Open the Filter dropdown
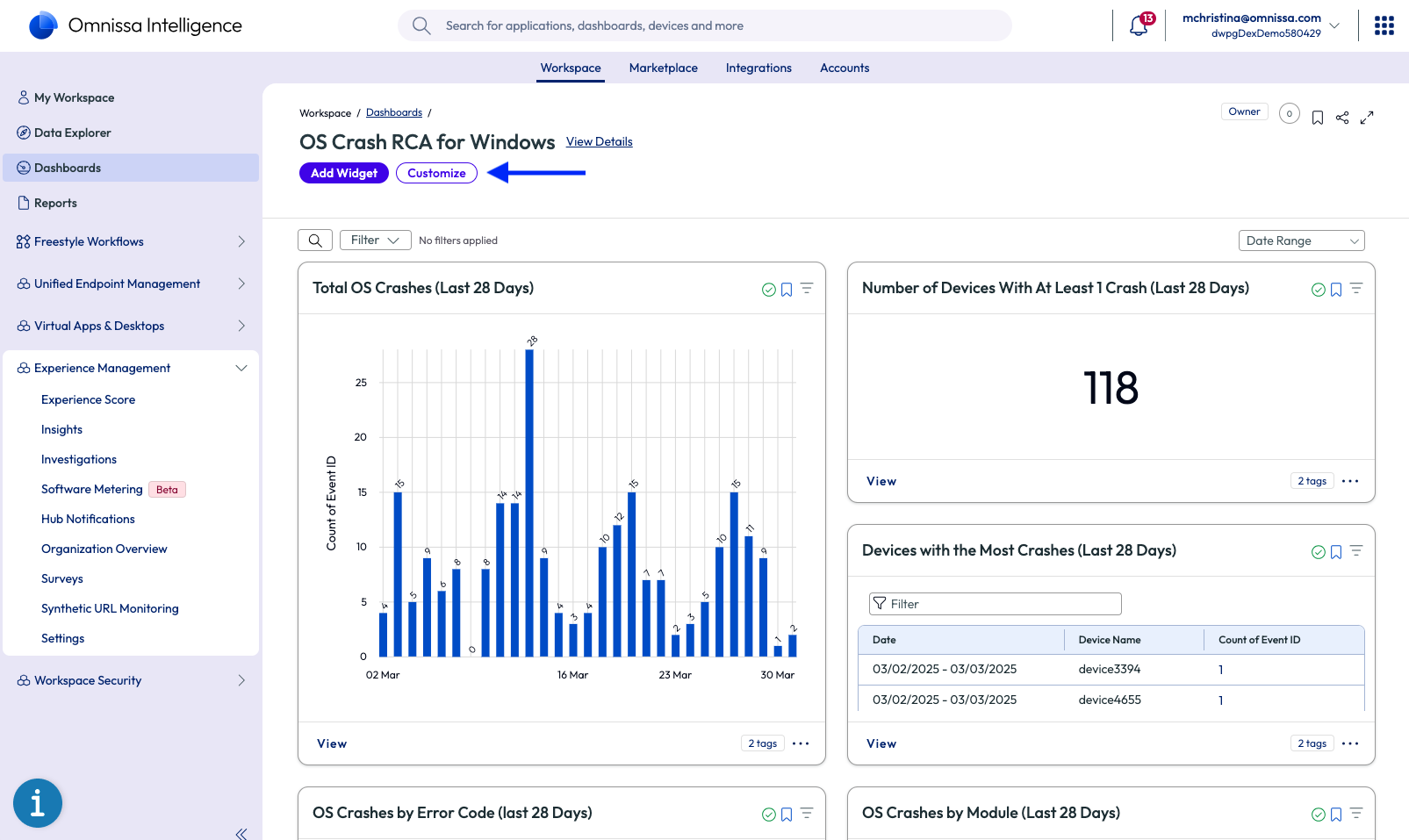The width and height of the screenshot is (1409, 840). (375, 241)
